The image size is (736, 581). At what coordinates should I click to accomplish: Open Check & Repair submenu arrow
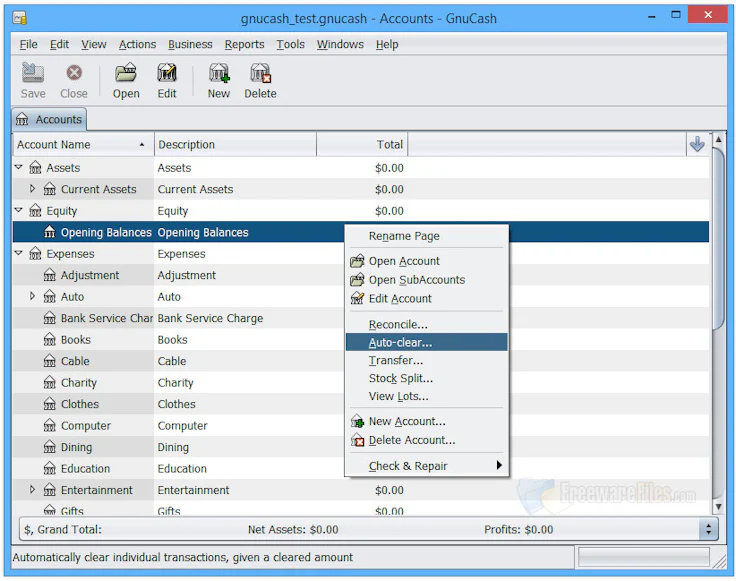point(499,465)
